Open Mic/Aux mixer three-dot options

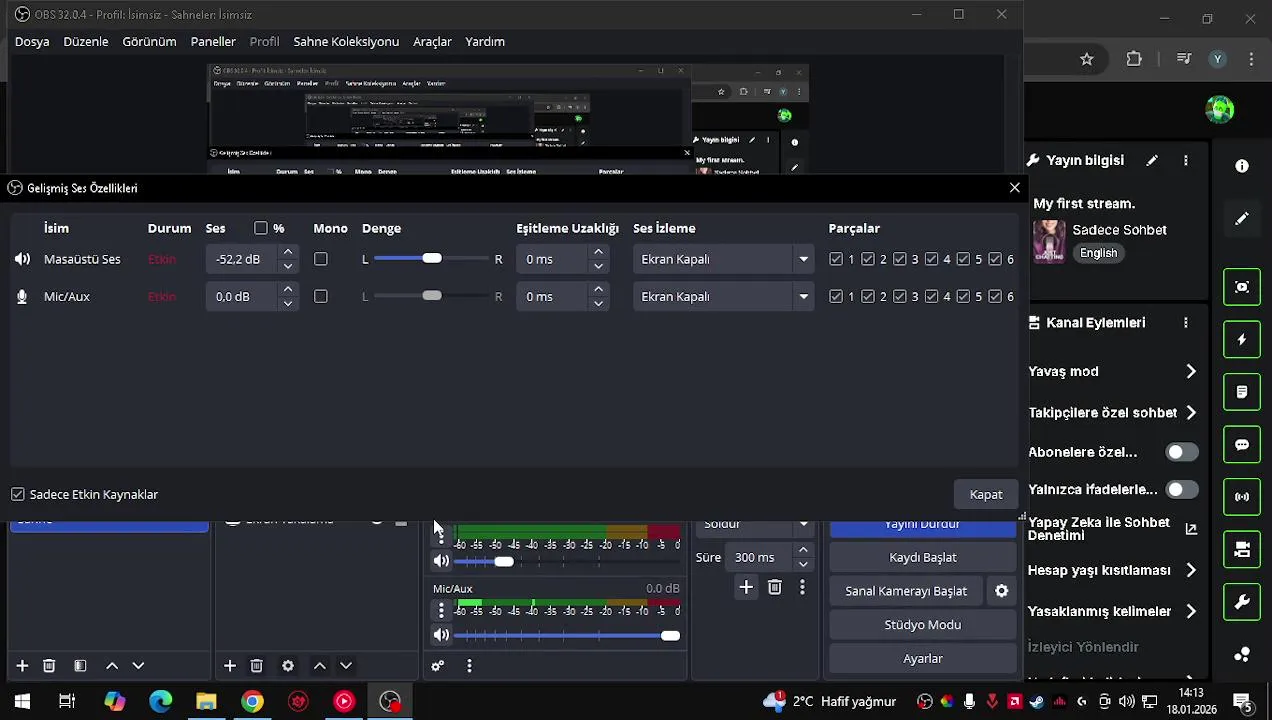(441, 610)
